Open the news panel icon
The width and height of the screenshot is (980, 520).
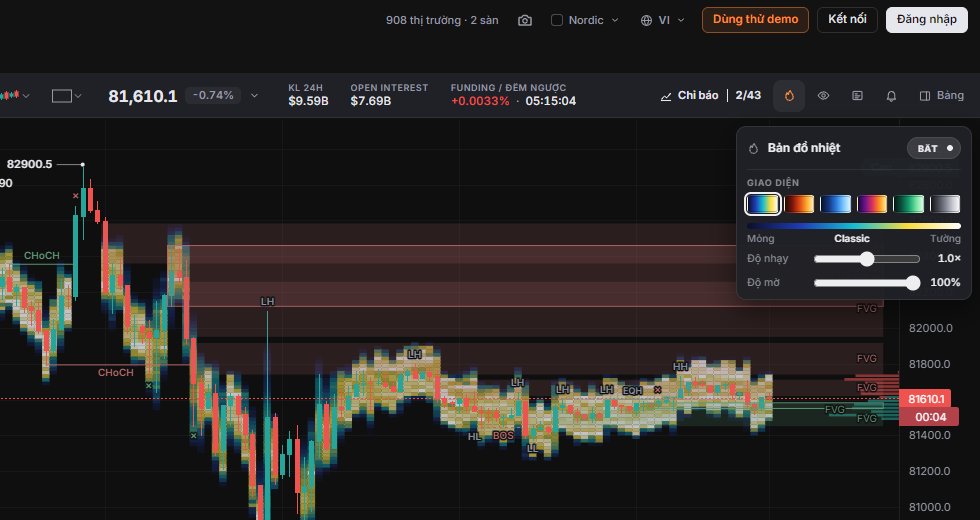coord(858,96)
